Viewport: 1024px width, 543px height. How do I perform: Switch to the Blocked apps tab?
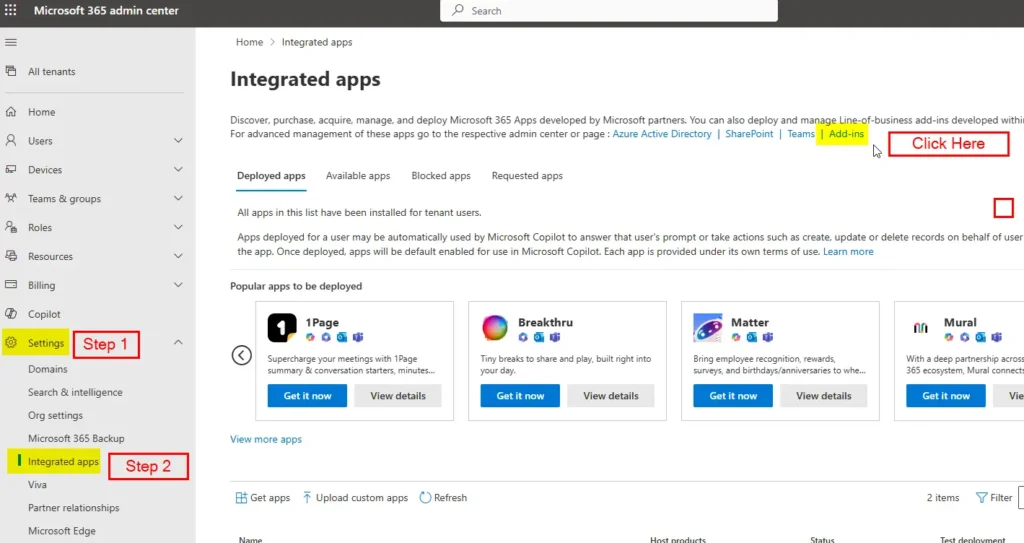click(441, 176)
